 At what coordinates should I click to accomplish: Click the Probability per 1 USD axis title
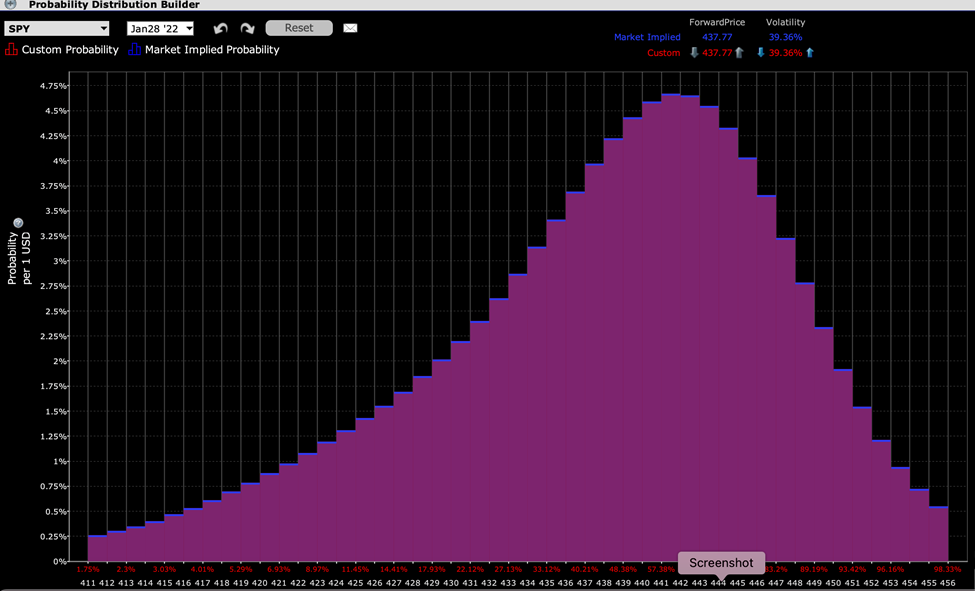coord(19,258)
